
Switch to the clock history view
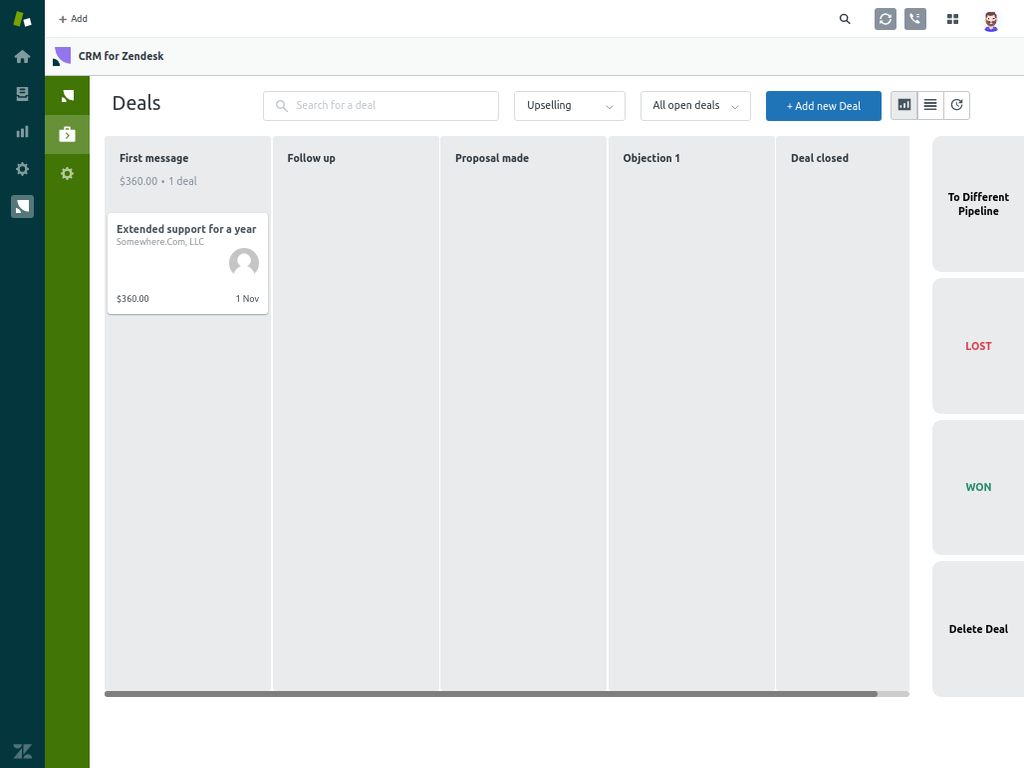pos(957,105)
